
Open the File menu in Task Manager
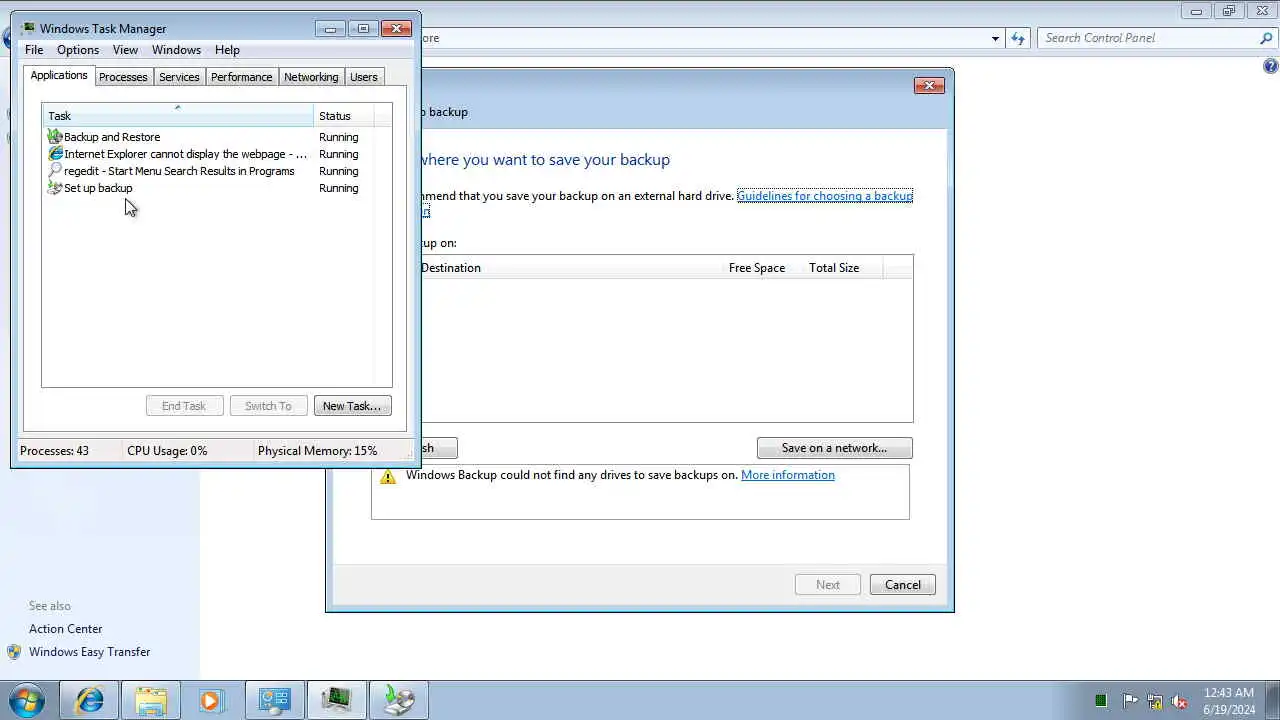pyautogui.click(x=34, y=50)
